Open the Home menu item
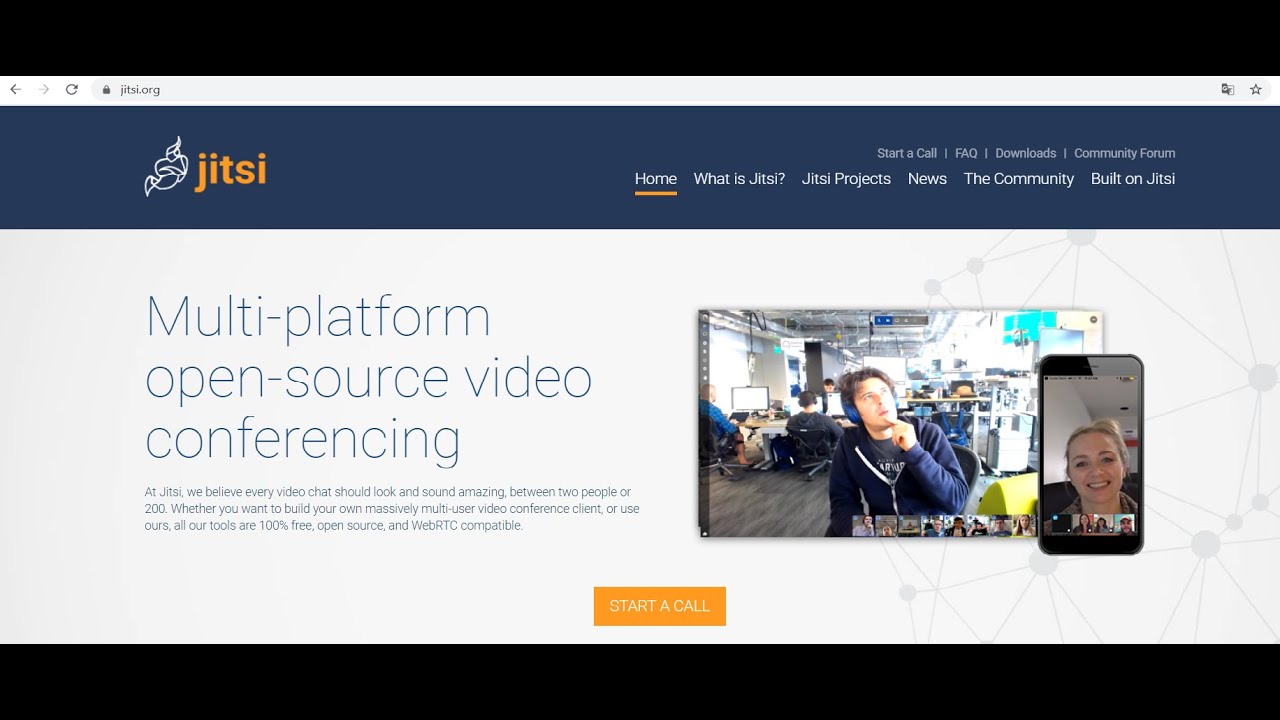This screenshot has width=1280, height=720. [656, 179]
